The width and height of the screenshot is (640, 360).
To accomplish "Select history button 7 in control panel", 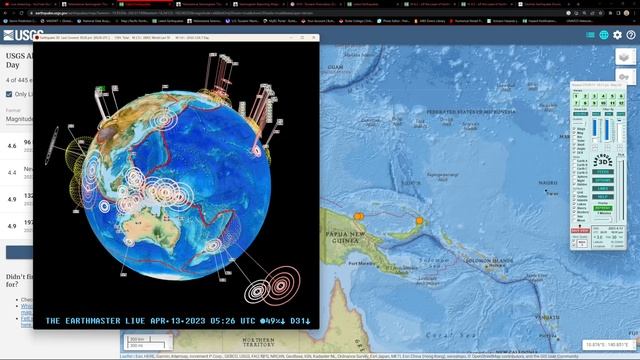I will tap(576, 103).
